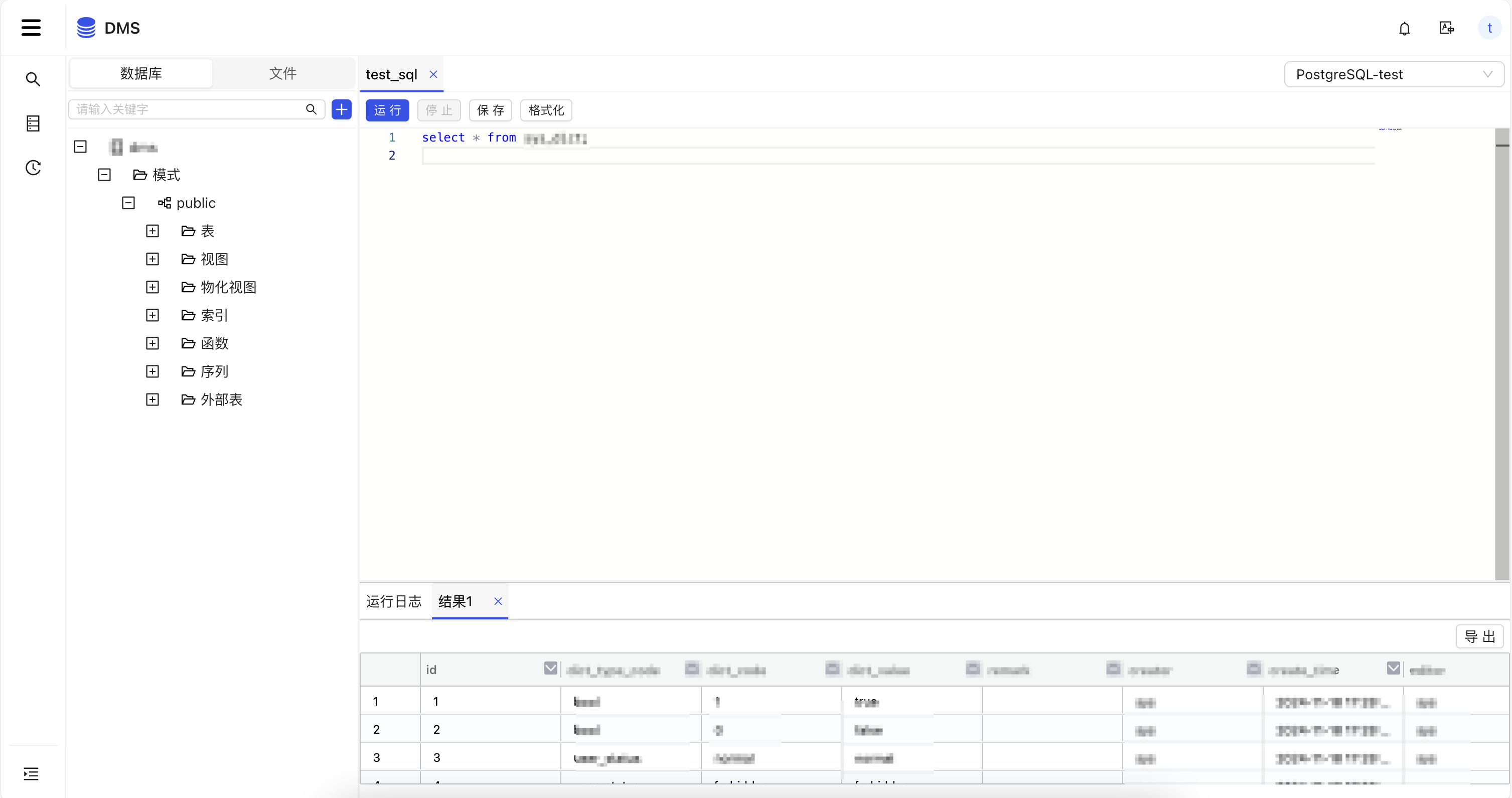Viewport: 1512px width, 798px height.
Task: Open the sidebar table list icon
Action: [x=33, y=123]
